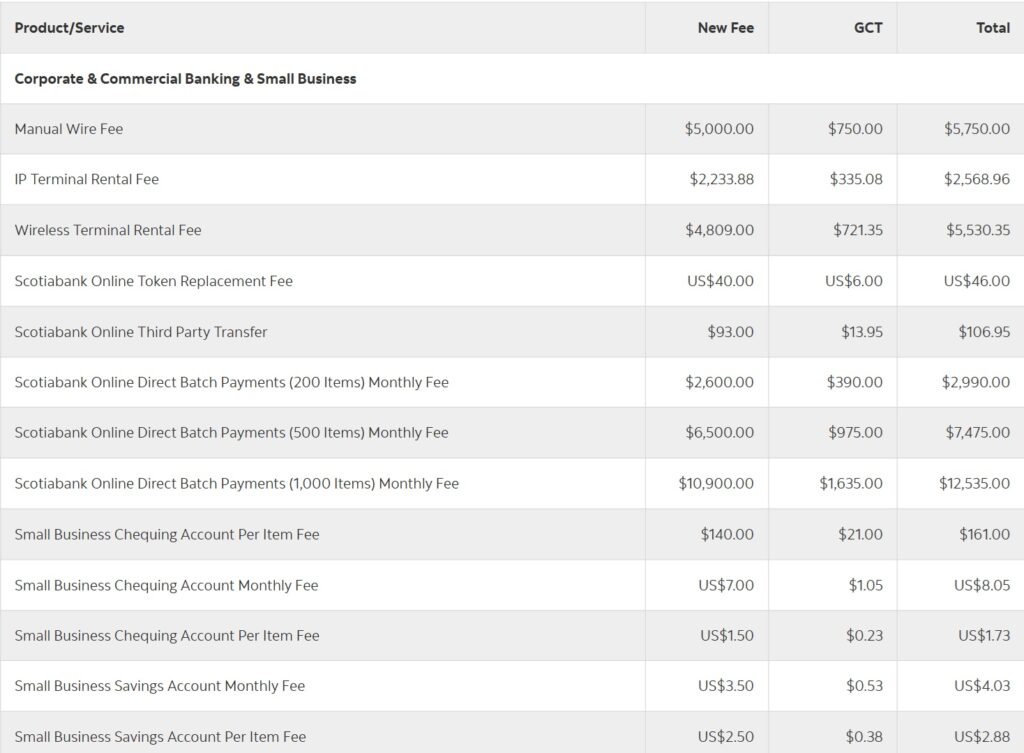Click the US$2.50 new fee cell
The image size is (1024, 753).
726,737
